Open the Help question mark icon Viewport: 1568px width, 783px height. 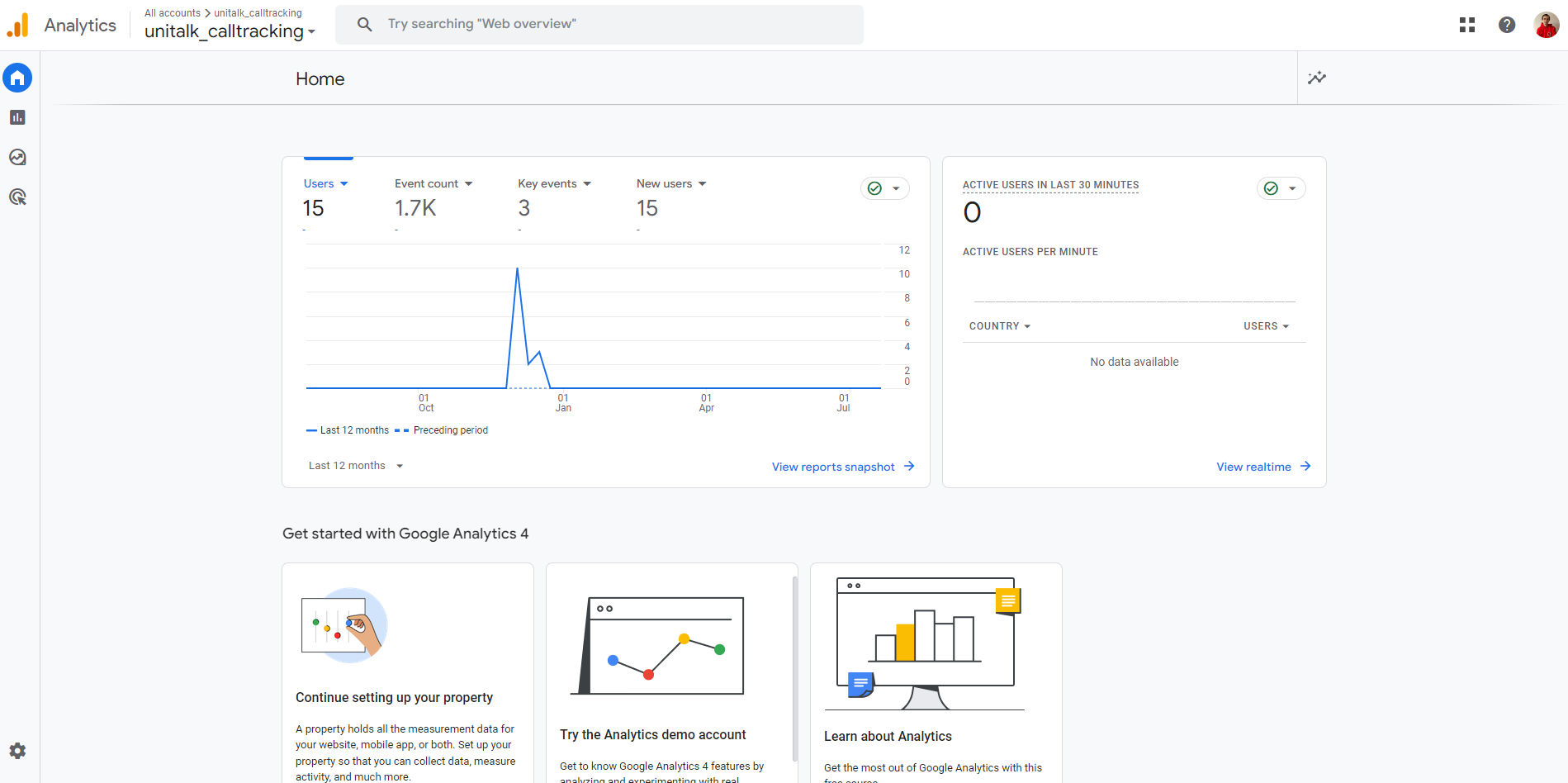(1506, 25)
